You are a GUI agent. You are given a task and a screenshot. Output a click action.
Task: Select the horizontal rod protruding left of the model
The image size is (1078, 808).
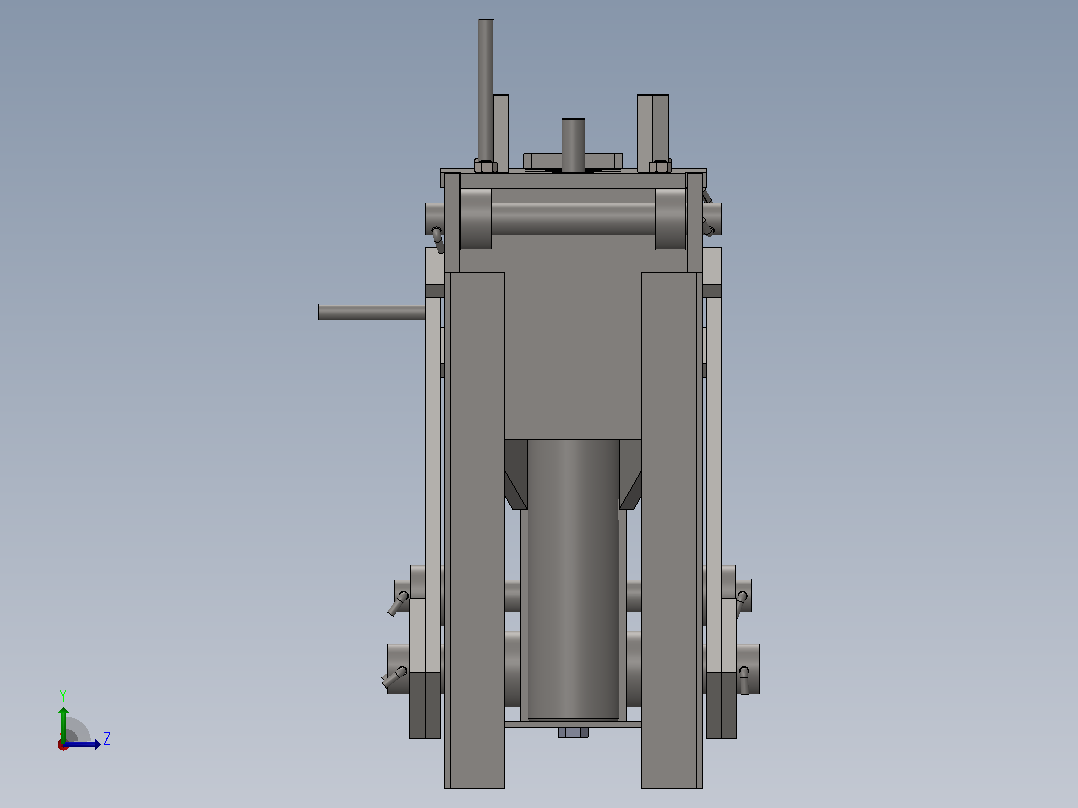[x=372, y=312]
